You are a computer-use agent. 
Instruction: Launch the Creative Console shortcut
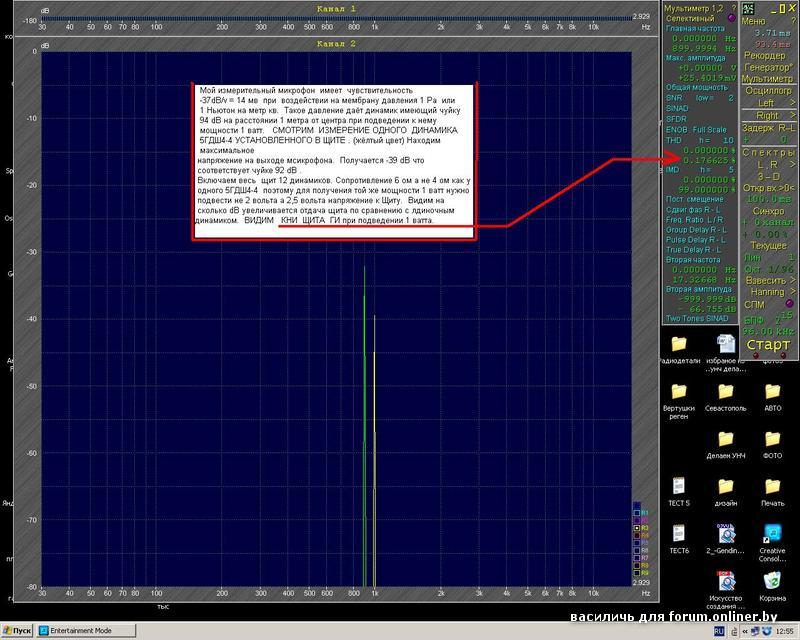(x=773, y=534)
